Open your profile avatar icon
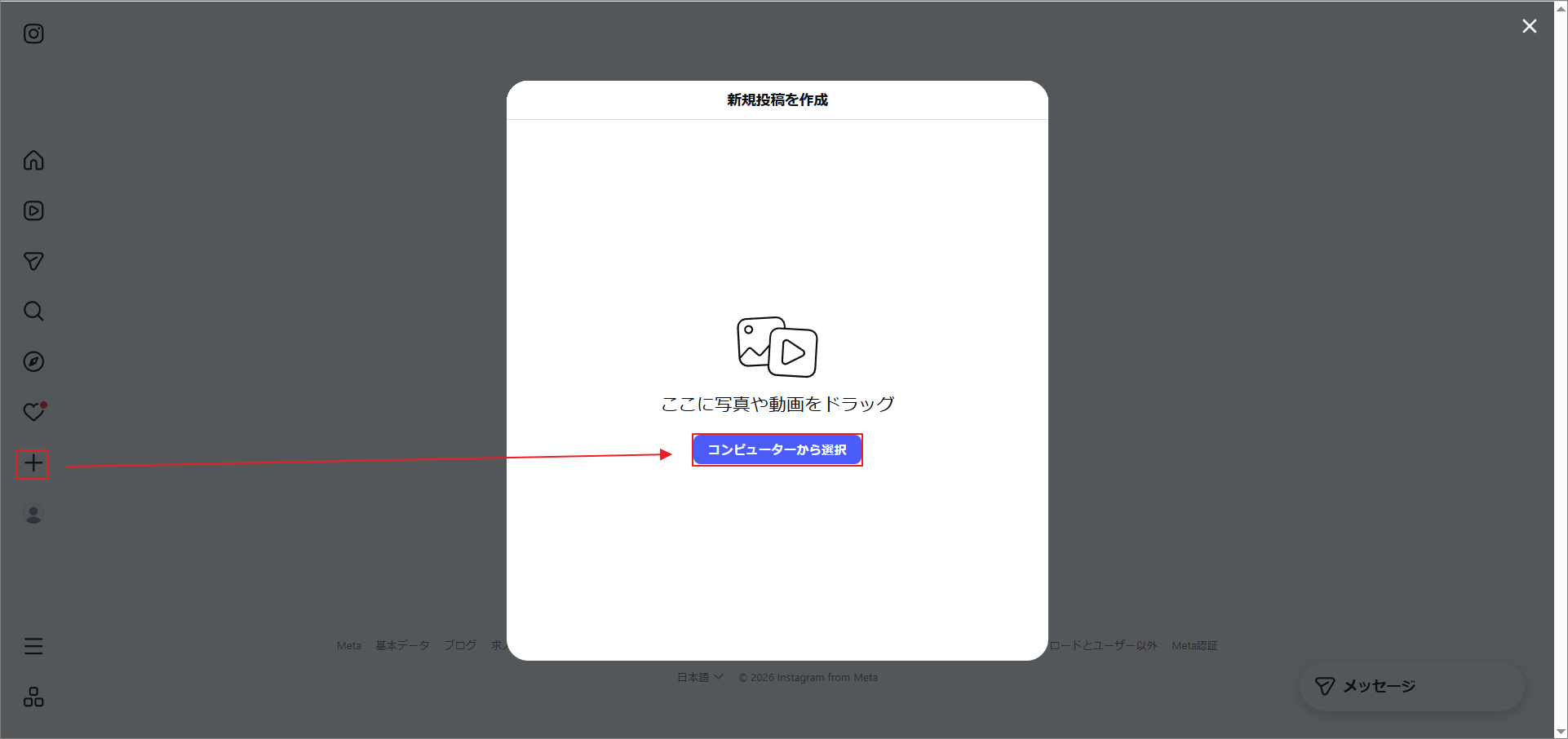1568x739 pixels. tap(33, 514)
